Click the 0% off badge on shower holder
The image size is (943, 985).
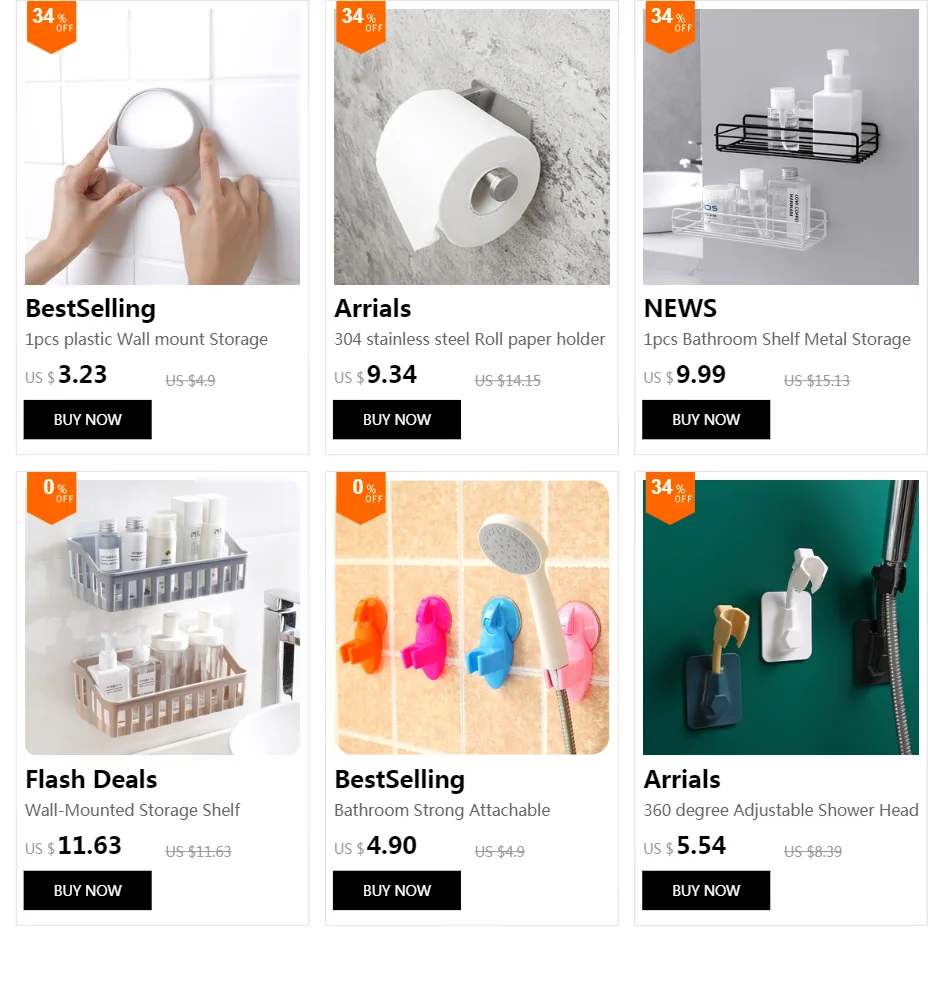(x=361, y=498)
